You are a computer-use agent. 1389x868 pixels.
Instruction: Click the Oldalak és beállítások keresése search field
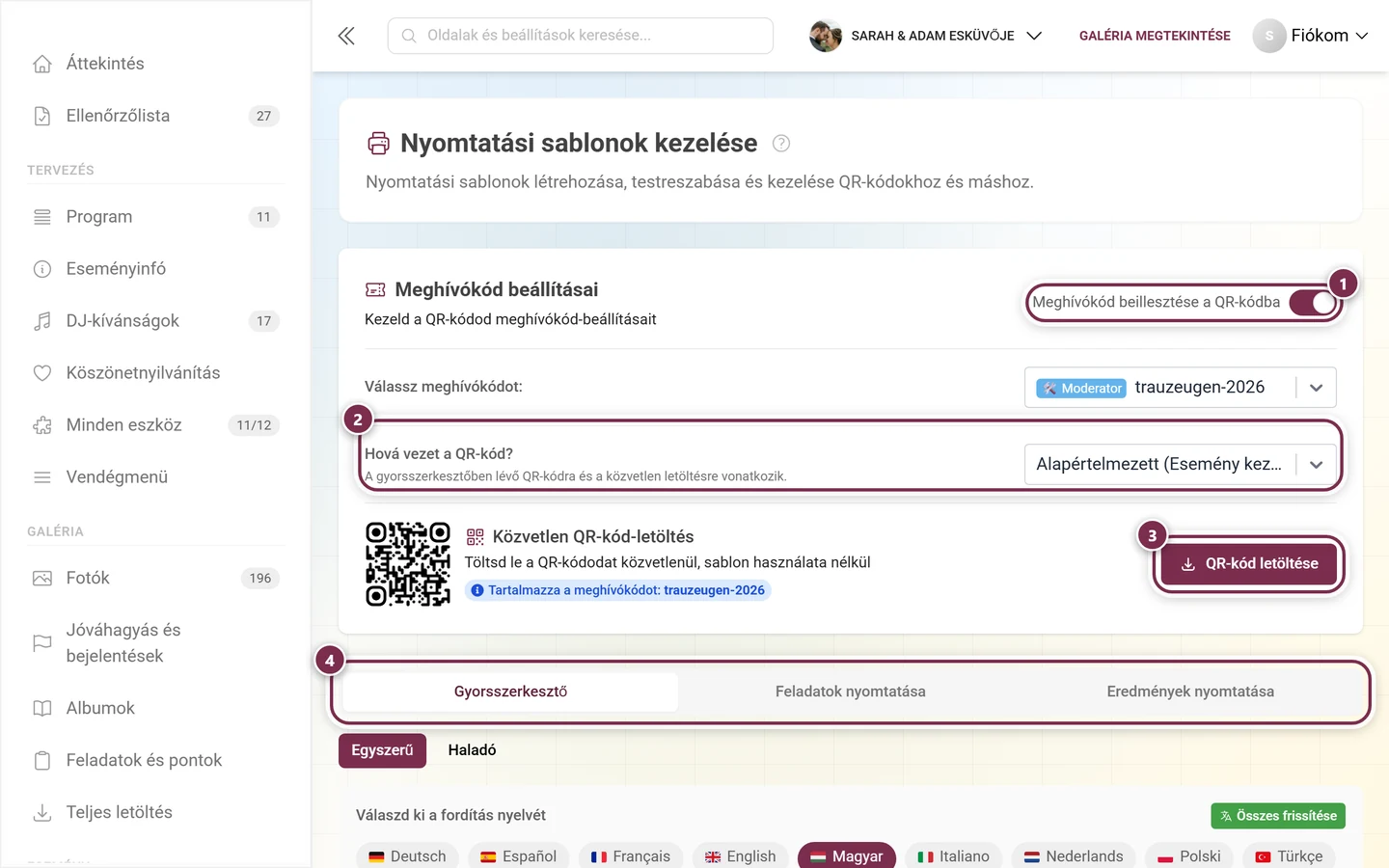pos(581,36)
